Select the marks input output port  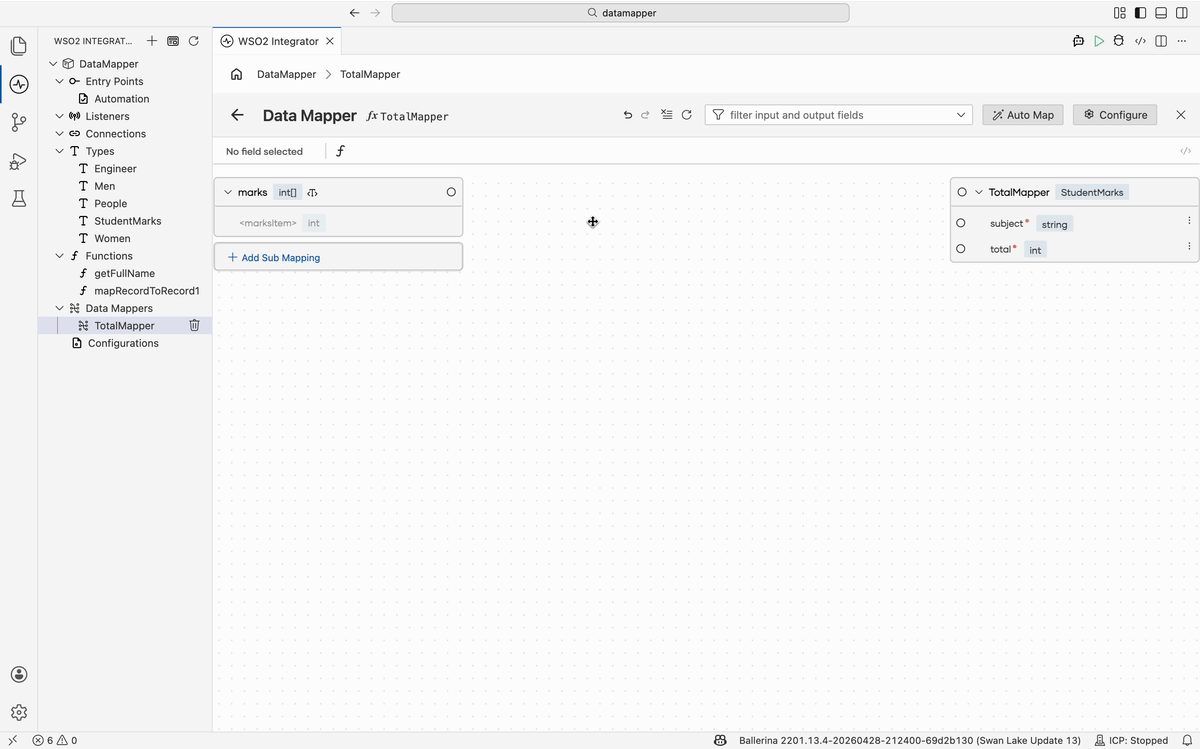pos(451,192)
